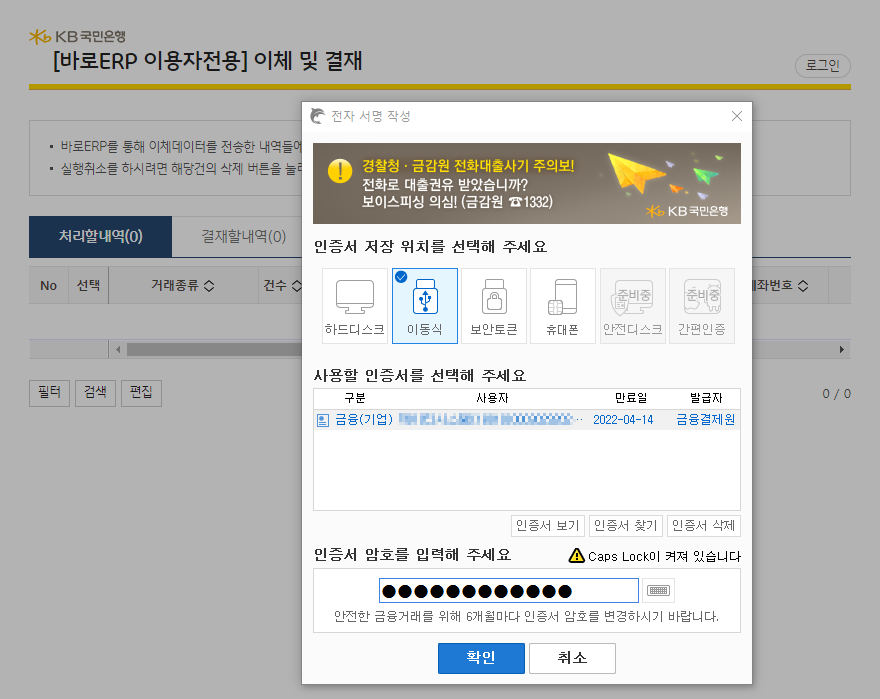This screenshot has width=880, height=699.
Task: Sort table by 계좌번호 column arrows
Action: pyautogui.click(x=803, y=286)
